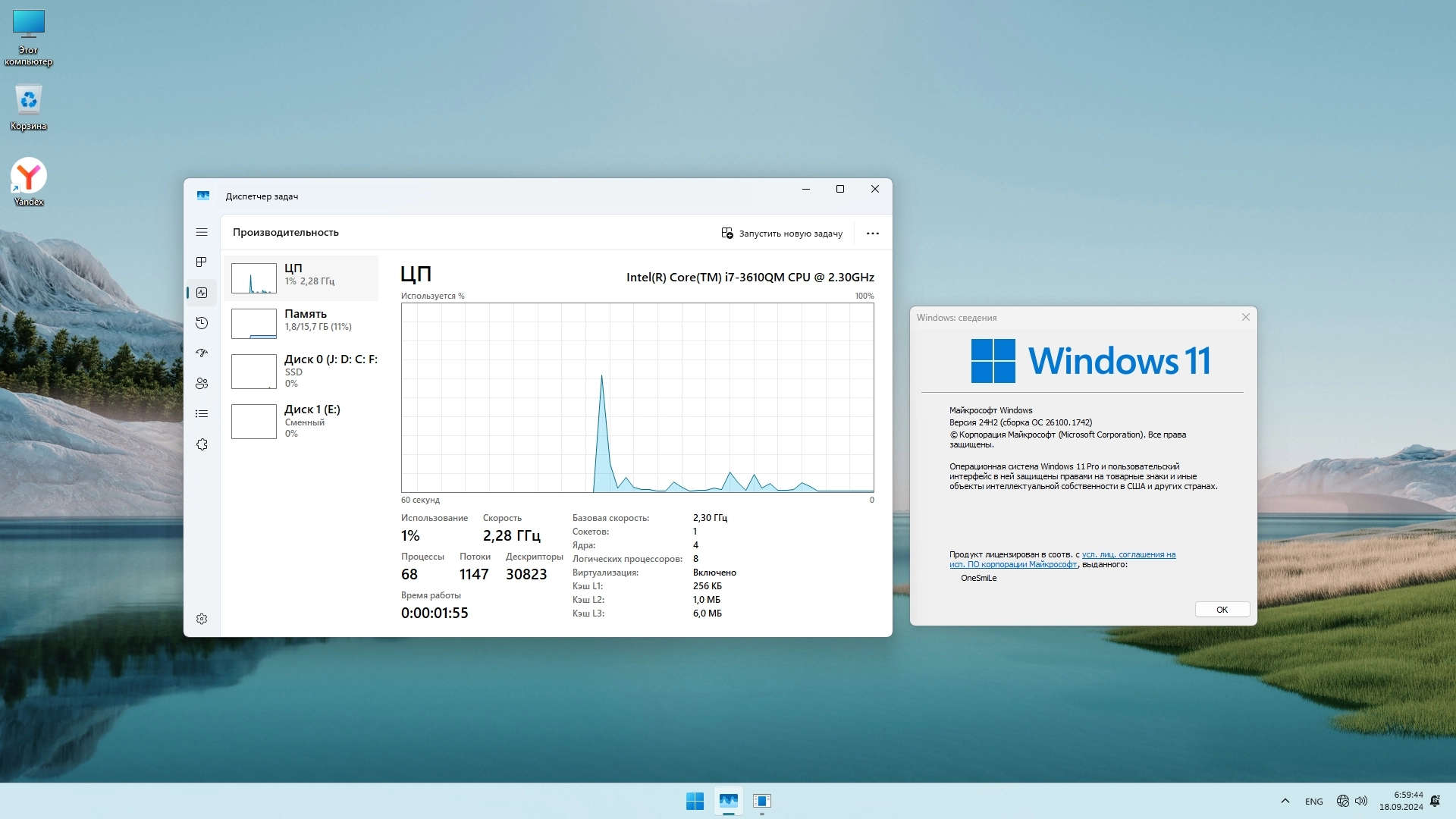This screenshot has height=819, width=1456.
Task: Open the Details page list icon
Action: 201,414
